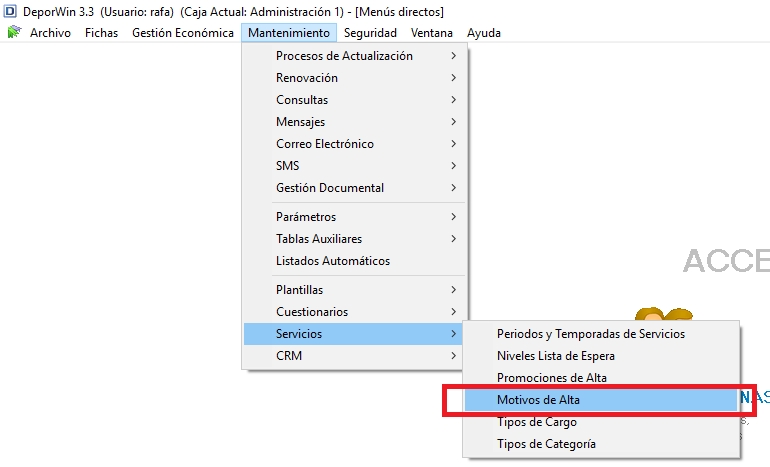The image size is (770, 467).
Task: Click the green icon beside Archivo
Action: (x=14, y=32)
